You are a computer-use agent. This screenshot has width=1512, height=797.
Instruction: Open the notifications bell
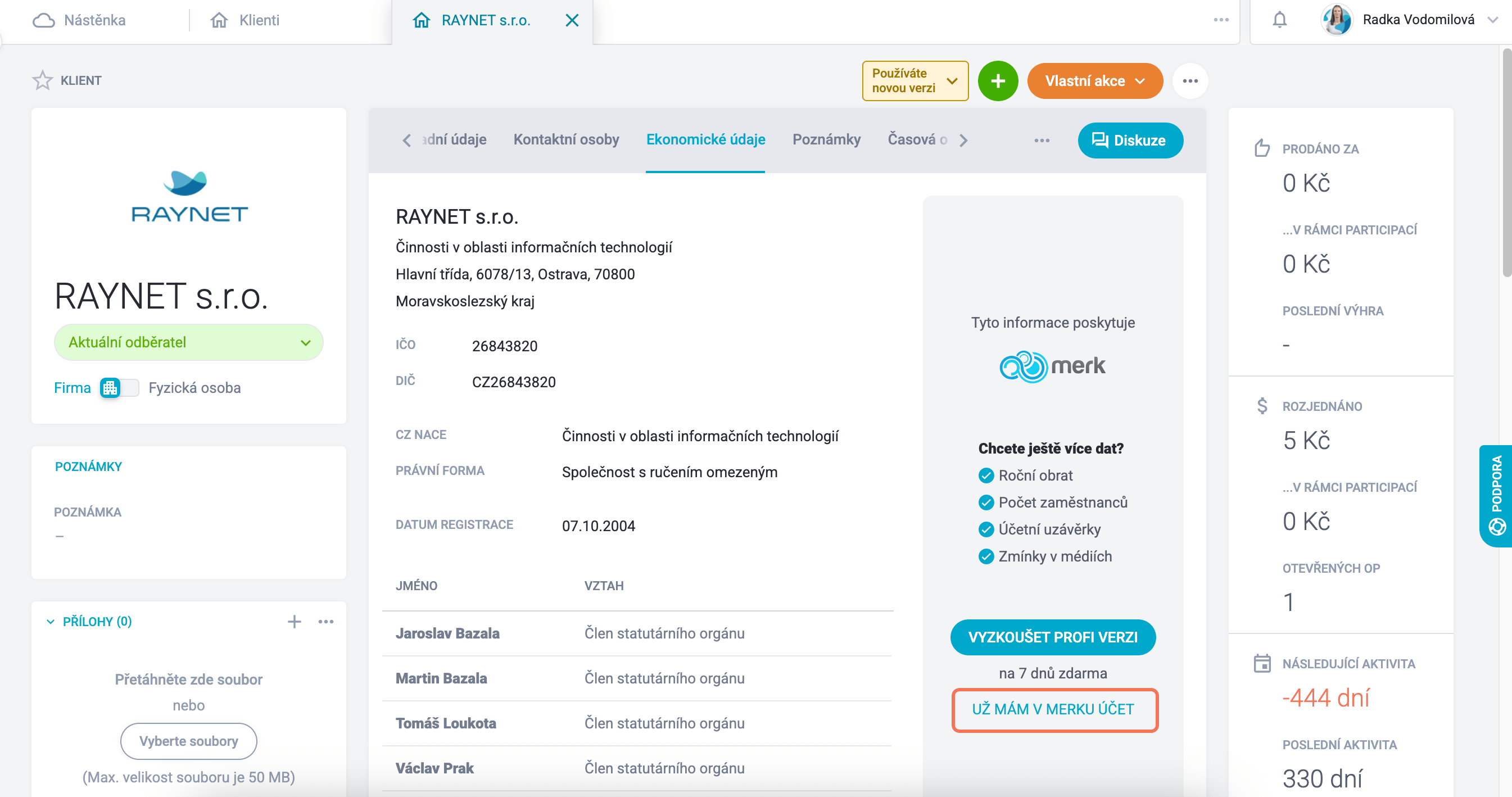(x=1279, y=20)
